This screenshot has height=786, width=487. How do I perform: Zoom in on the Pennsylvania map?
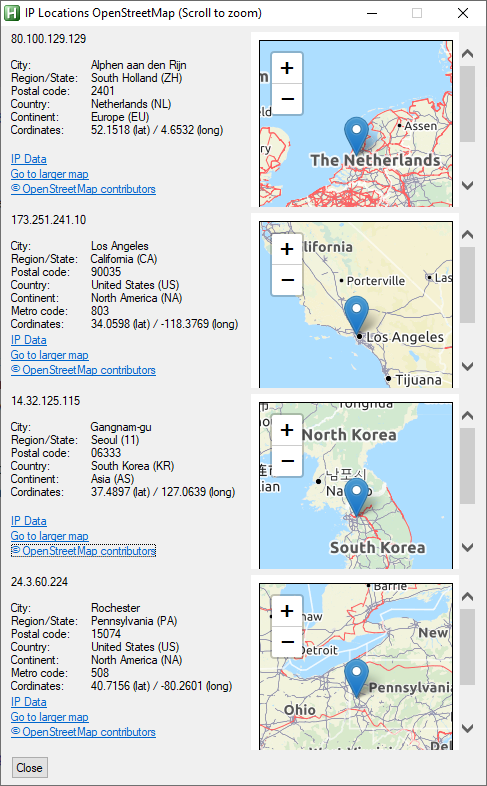287,611
